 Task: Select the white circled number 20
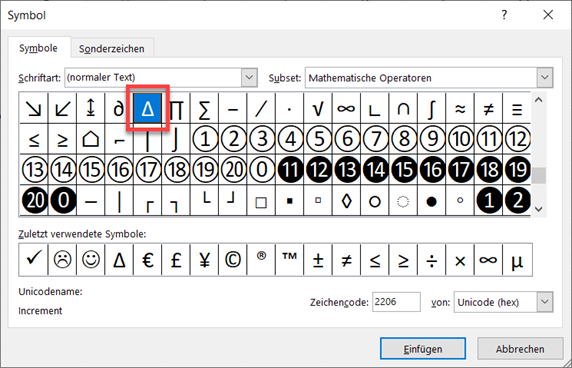pos(233,170)
